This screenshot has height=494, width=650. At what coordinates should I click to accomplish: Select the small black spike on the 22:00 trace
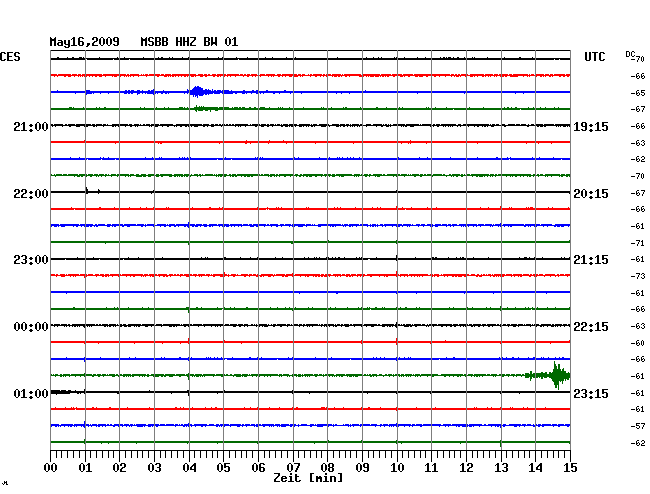[87, 190]
